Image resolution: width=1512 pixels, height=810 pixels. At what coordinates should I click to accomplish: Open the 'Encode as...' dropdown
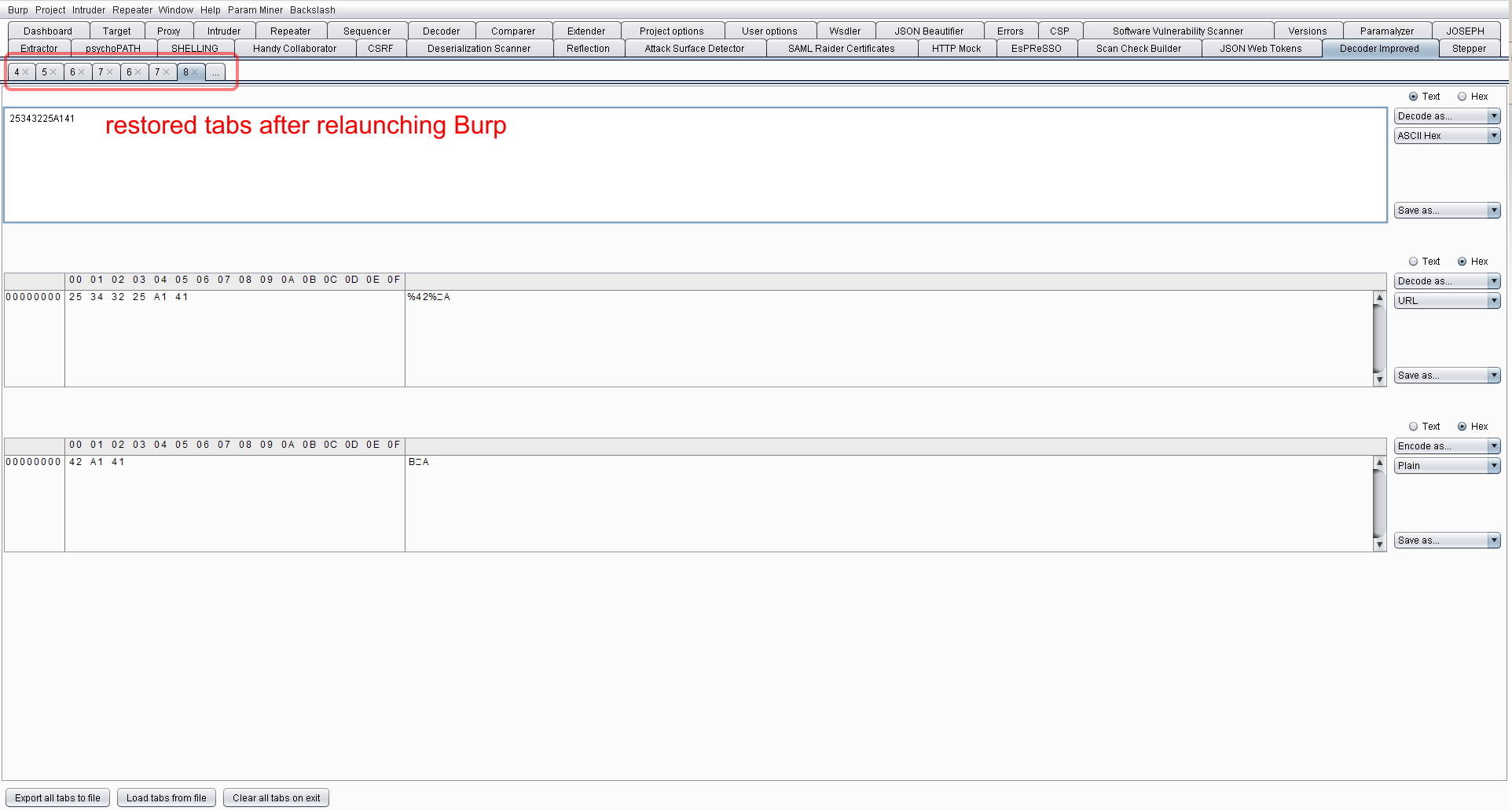click(x=1448, y=446)
